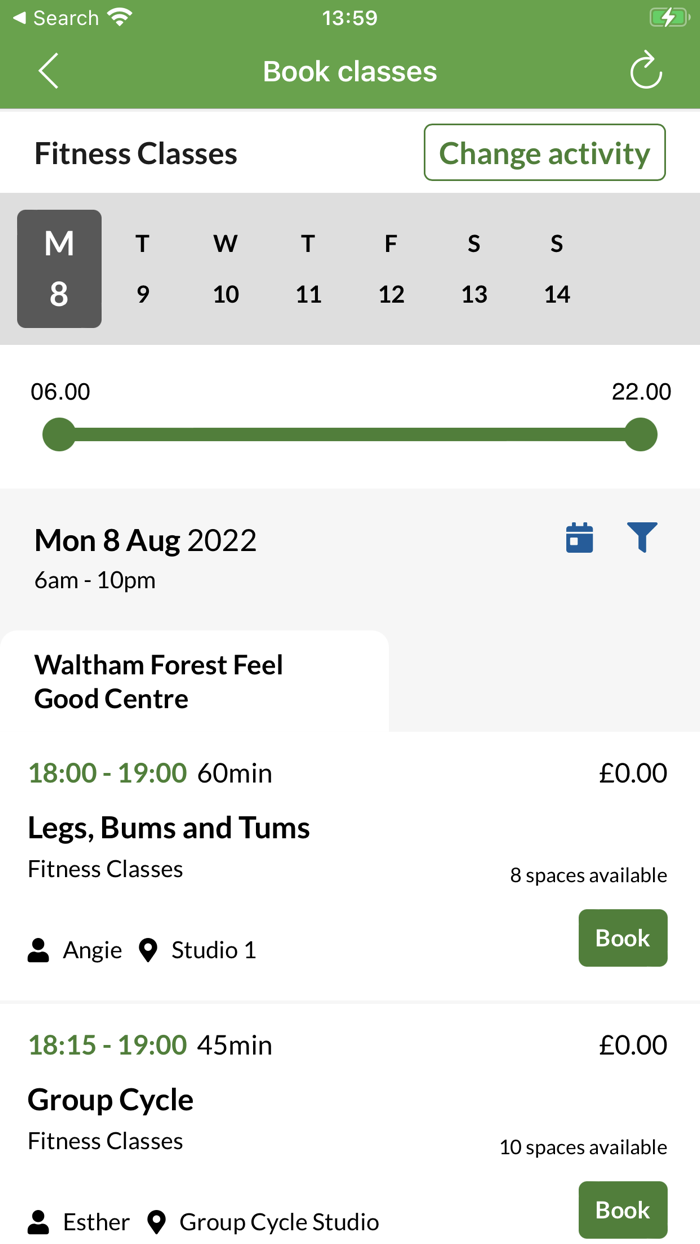This screenshot has width=700, height=1244.
Task: Book the Legs, Bums and Tums class
Action: tap(622, 938)
